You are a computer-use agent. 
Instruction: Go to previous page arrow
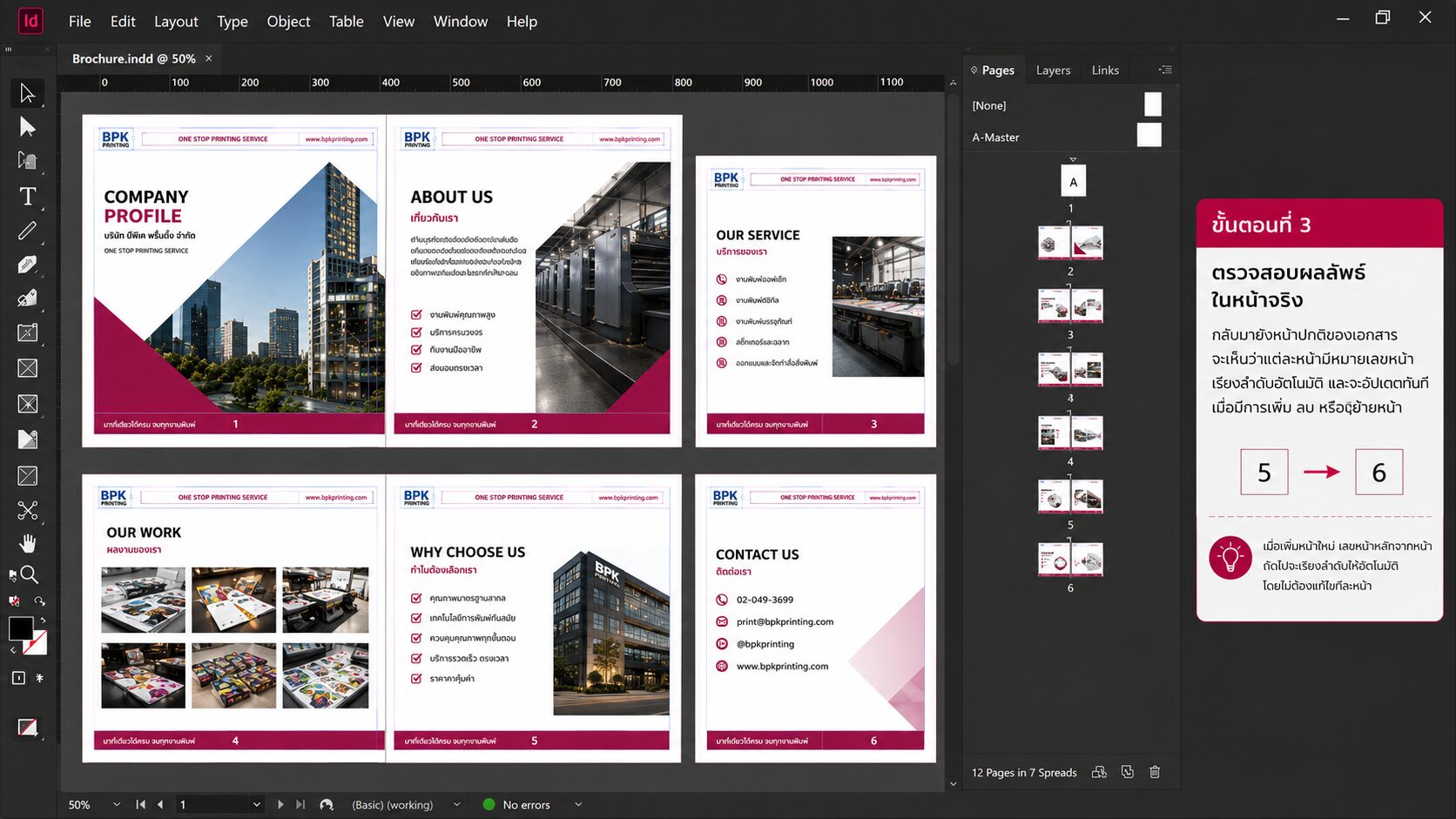[x=160, y=804]
